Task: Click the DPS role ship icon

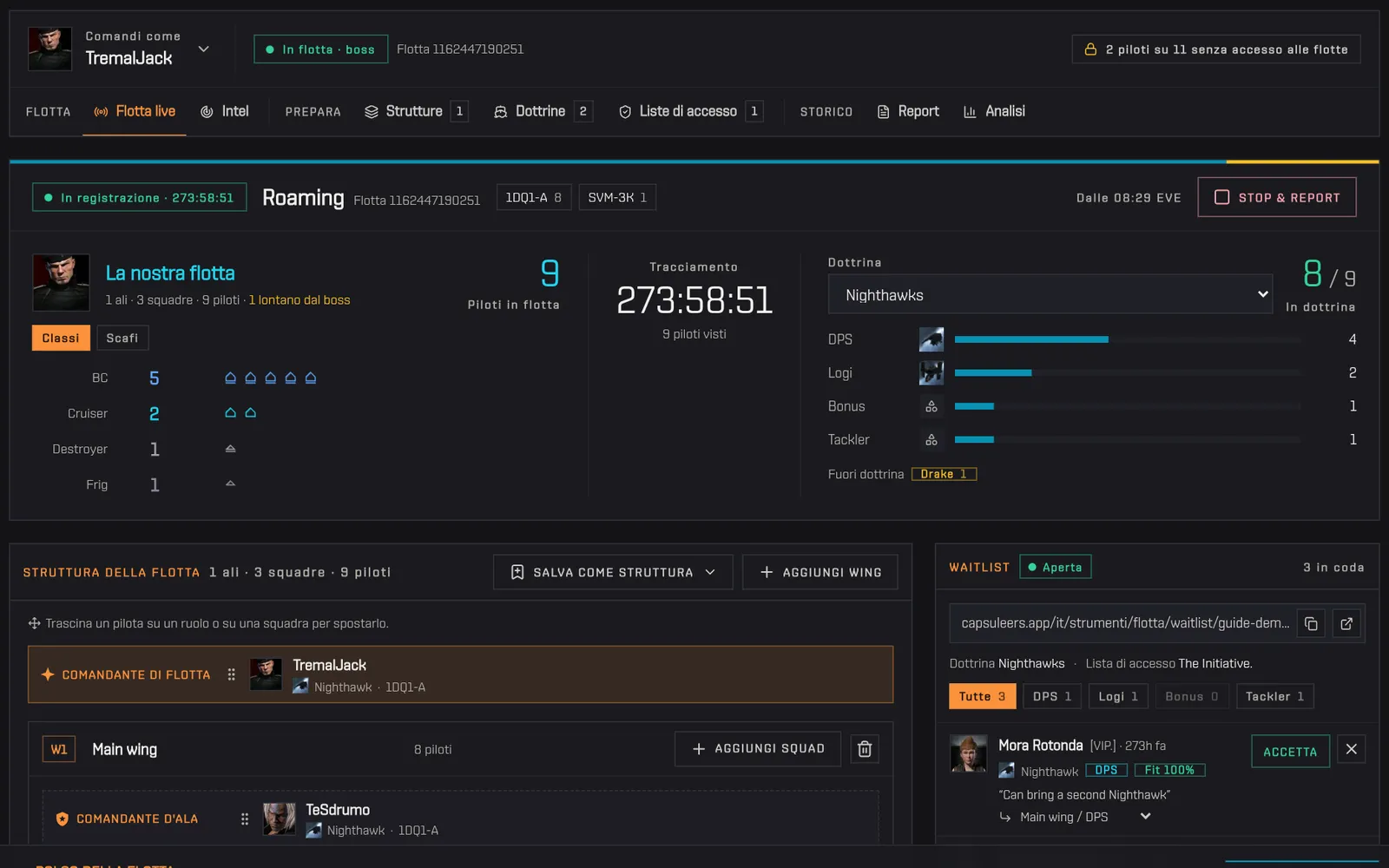Action: (x=931, y=339)
